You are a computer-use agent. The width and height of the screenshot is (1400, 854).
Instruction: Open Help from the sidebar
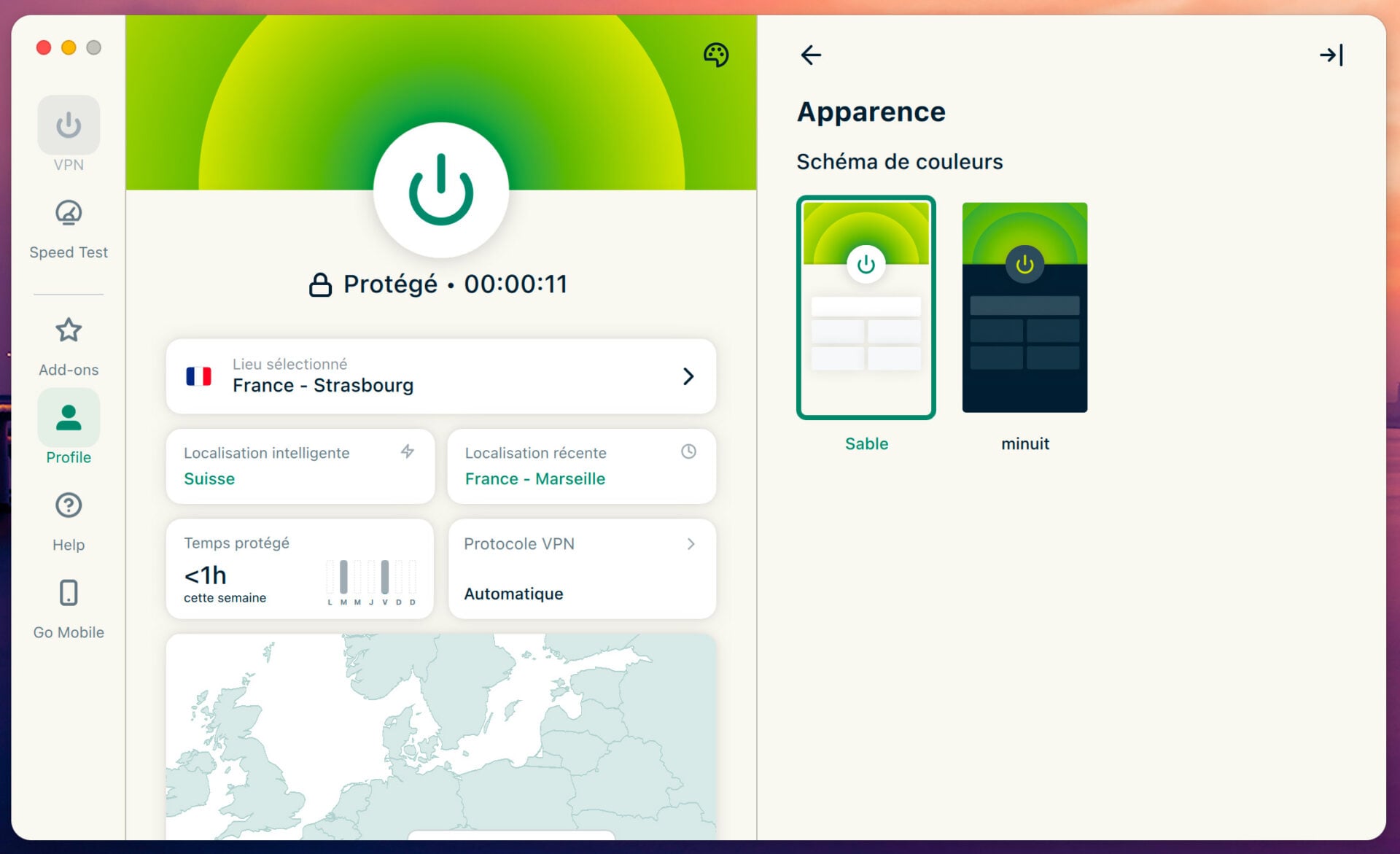click(68, 505)
